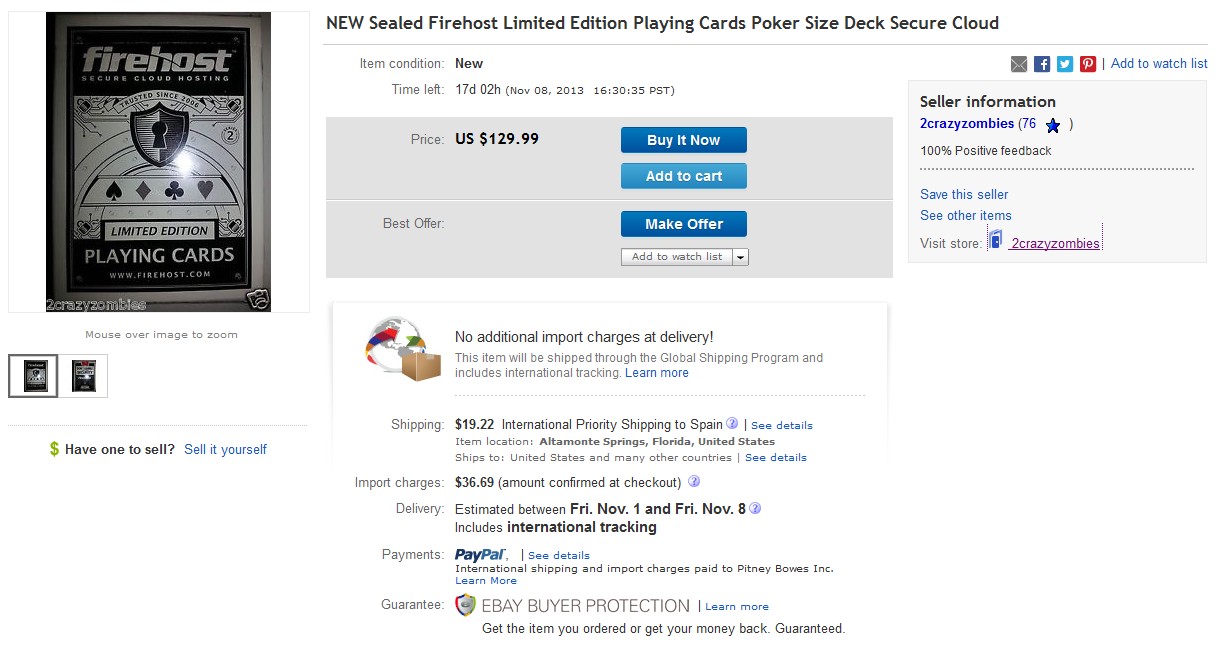This screenshot has width=1220, height=645.
Task: Click the seller's blue feedback star
Action: click(x=1053, y=126)
